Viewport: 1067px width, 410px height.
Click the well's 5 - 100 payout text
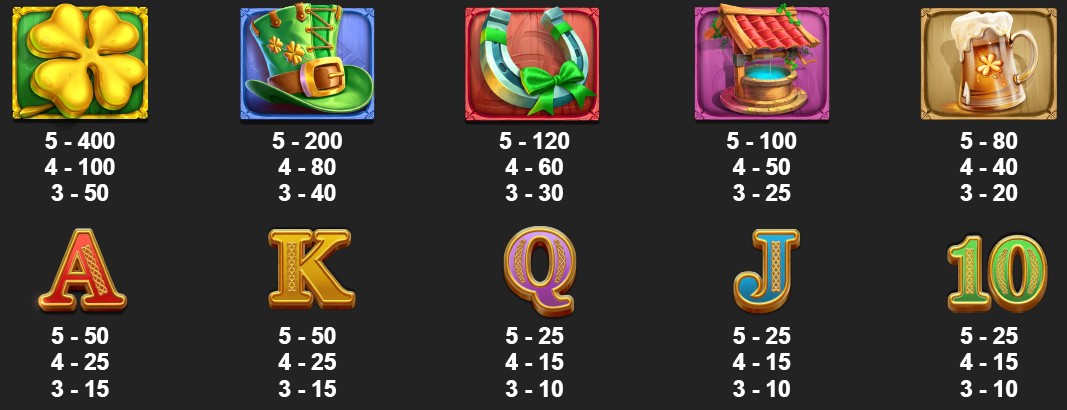click(761, 141)
